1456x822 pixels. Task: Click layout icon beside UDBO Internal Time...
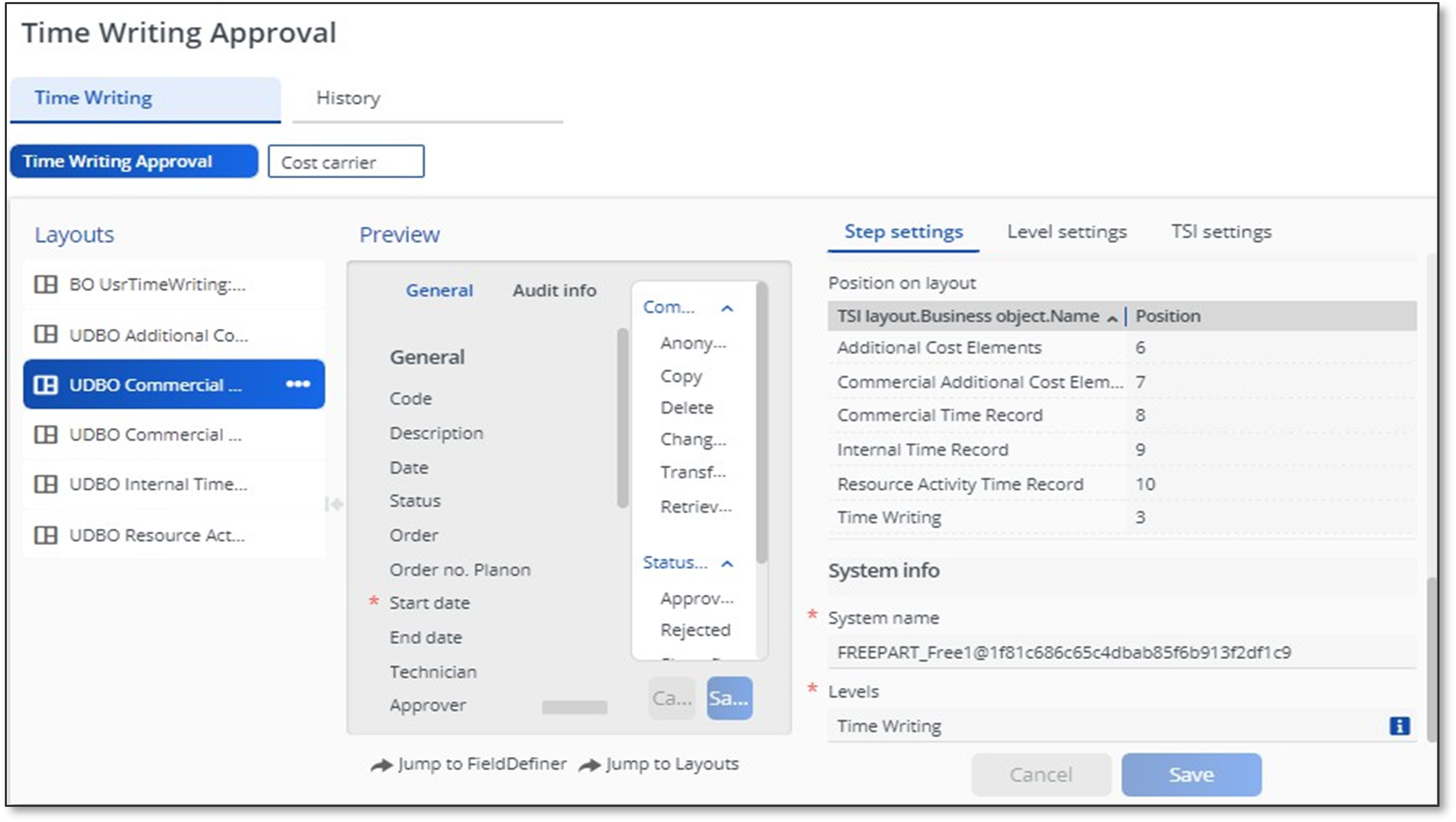46,484
